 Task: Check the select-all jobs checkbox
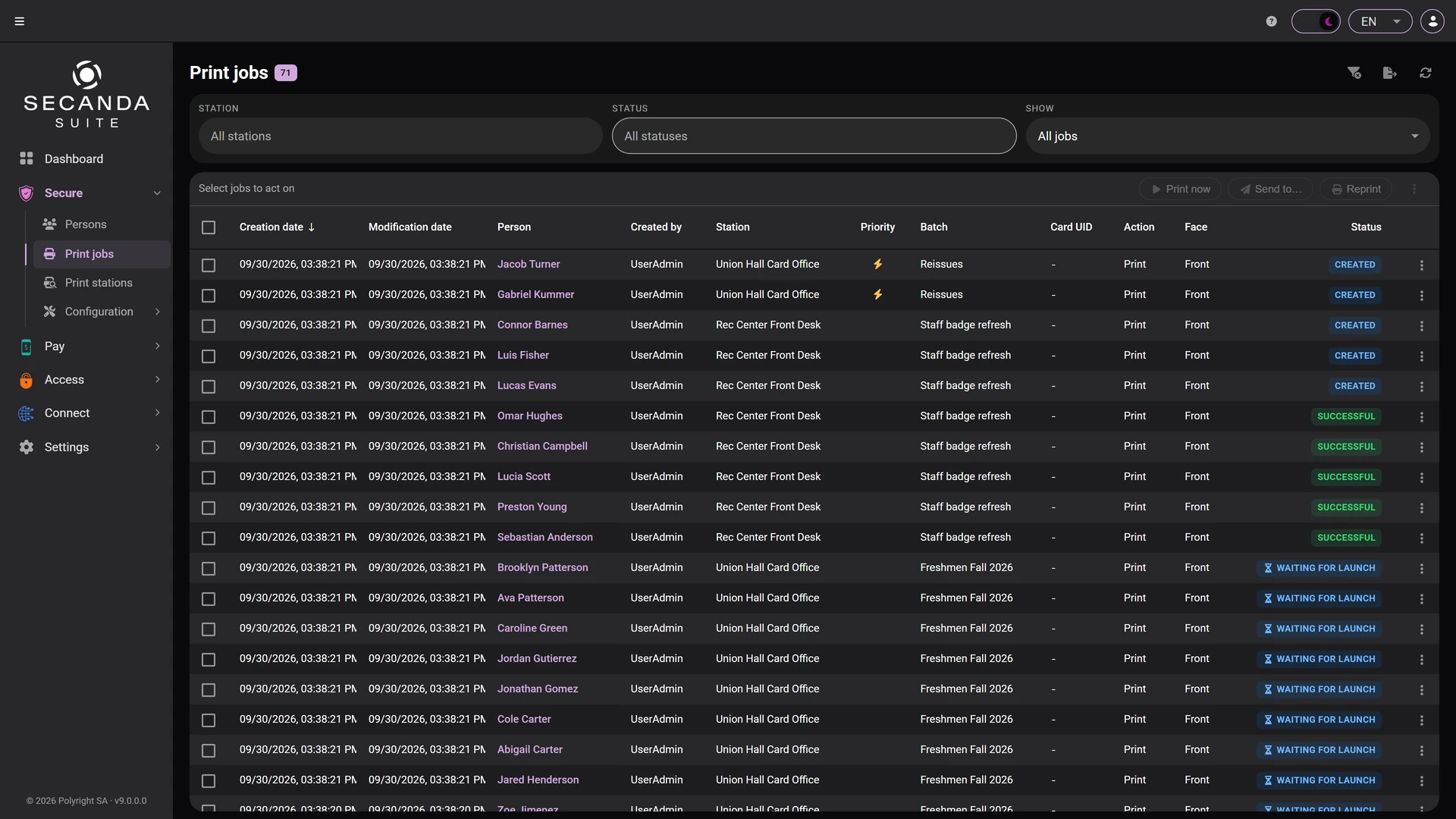coord(209,227)
